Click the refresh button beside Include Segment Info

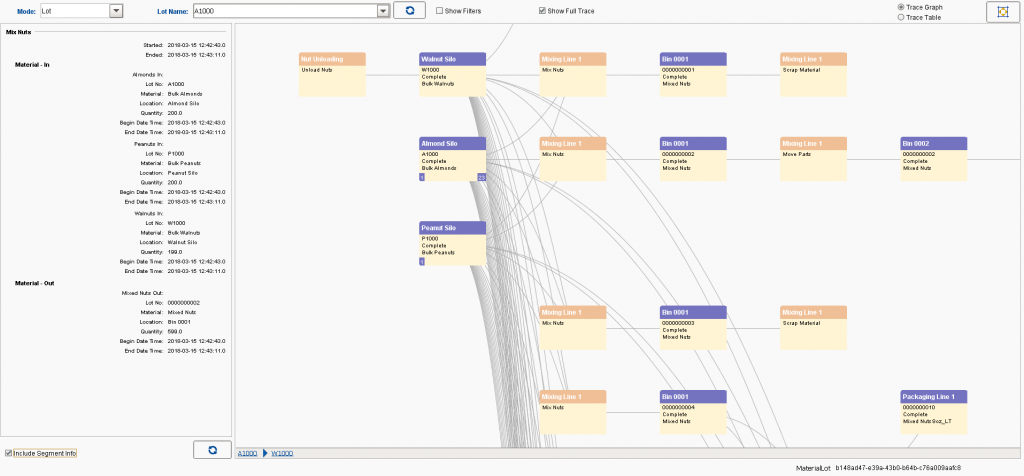(x=212, y=450)
